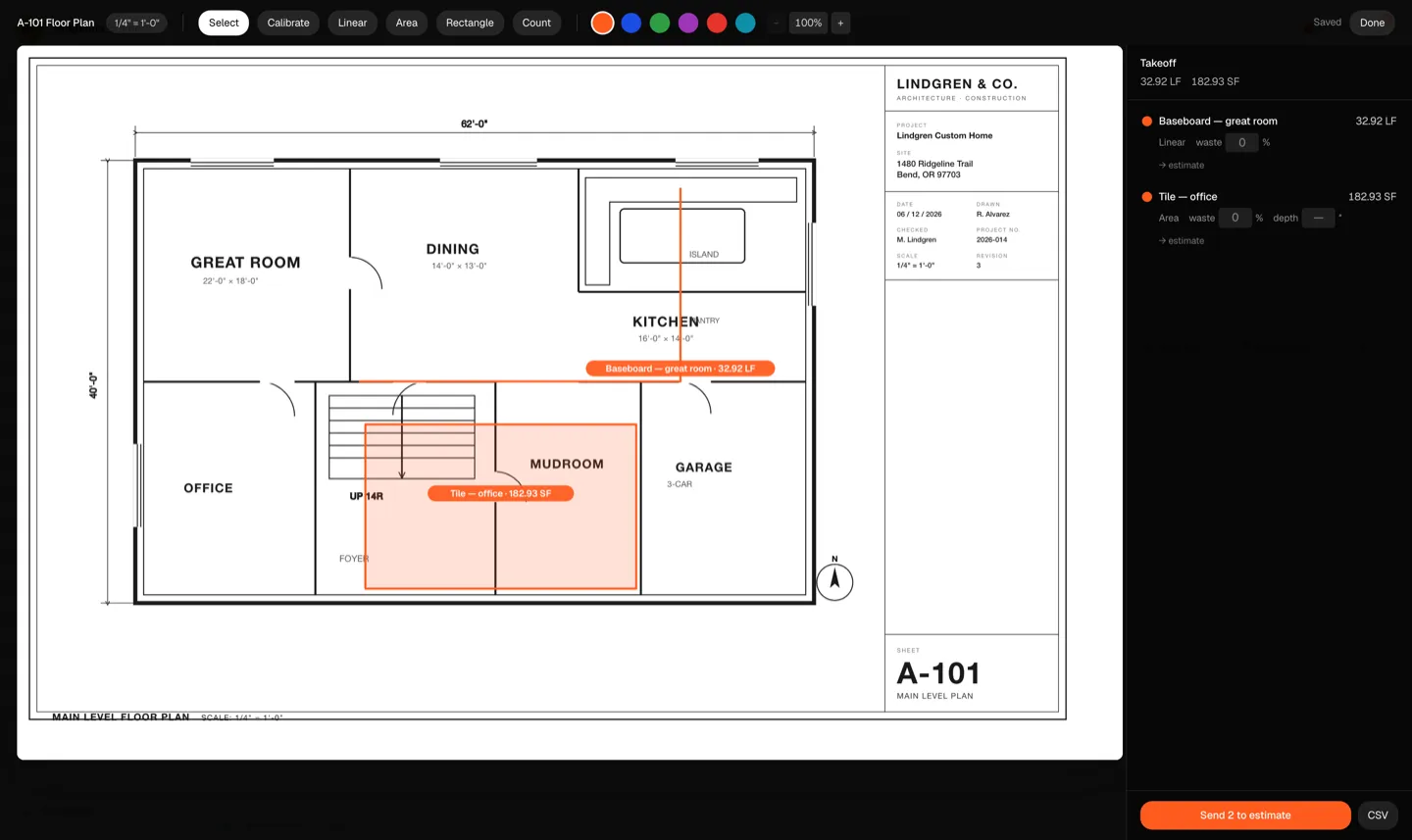The height and width of the screenshot is (840, 1412).
Task: Pick the teal color swatch
Action: (x=745, y=23)
